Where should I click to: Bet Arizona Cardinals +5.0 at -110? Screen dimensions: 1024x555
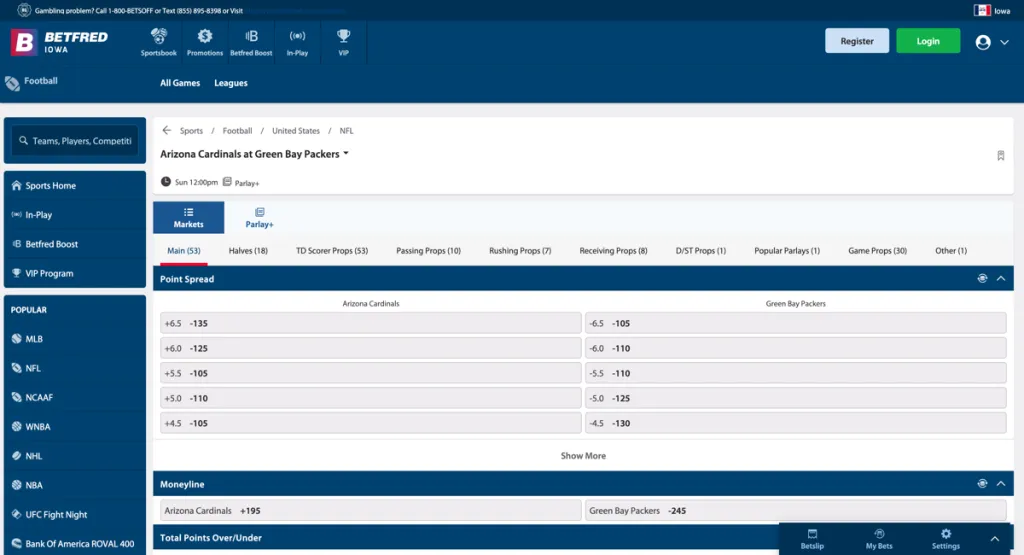[x=370, y=398]
